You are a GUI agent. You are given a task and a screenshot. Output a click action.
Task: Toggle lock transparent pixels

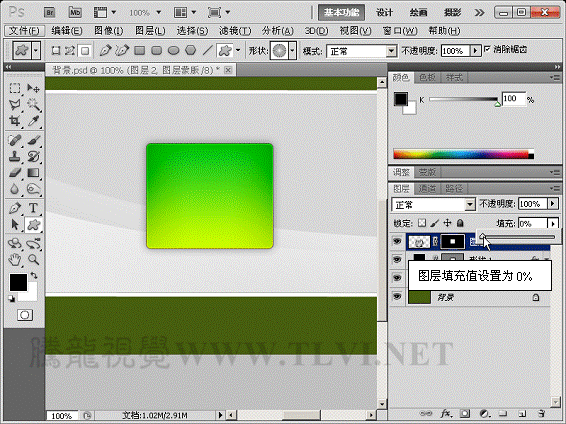pos(422,223)
